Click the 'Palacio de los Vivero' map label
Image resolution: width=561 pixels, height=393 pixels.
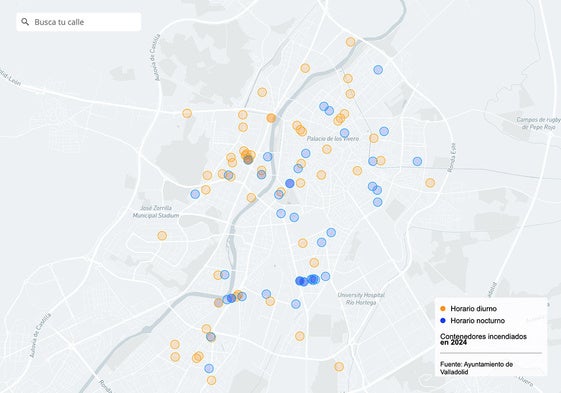333,139
